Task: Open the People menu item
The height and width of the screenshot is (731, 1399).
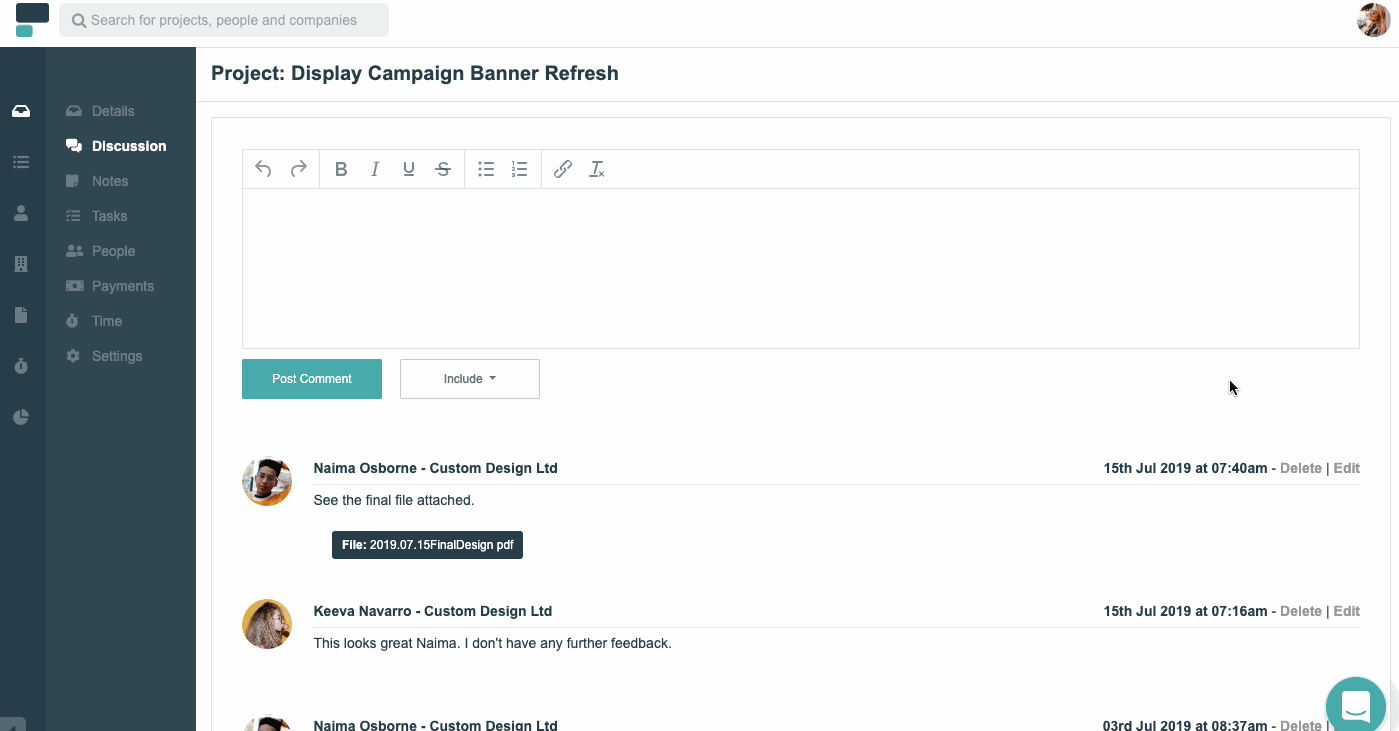Action: pos(100,251)
